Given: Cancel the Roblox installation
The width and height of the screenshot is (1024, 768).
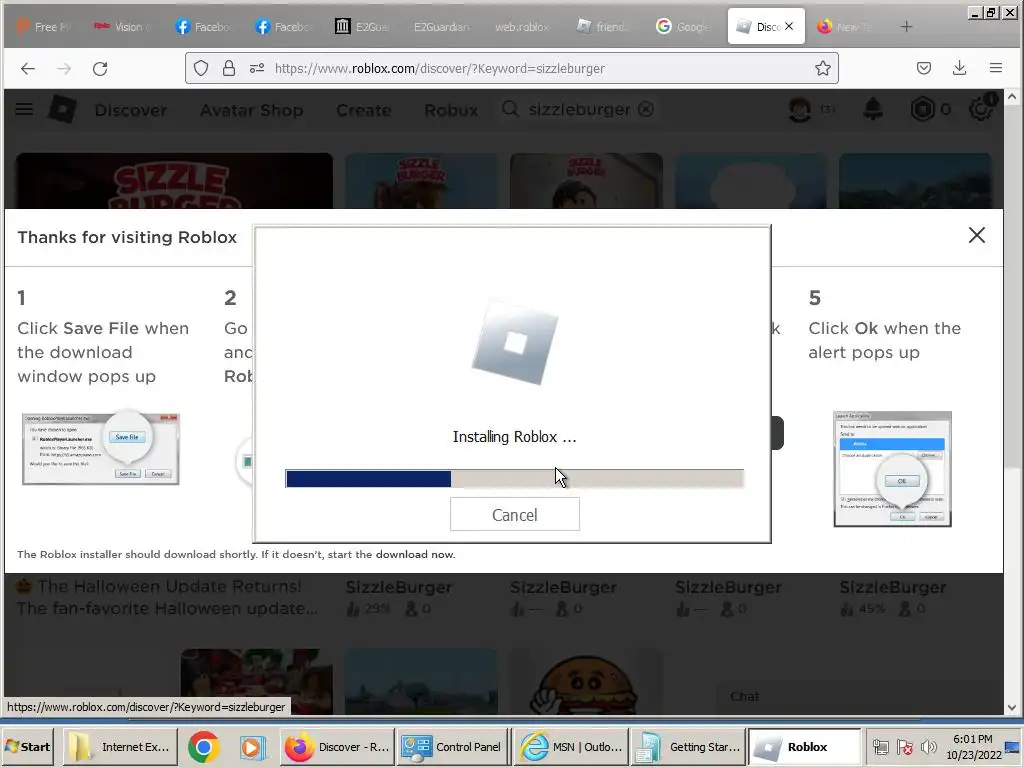Looking at the screenshot, I should click(515, 515).
